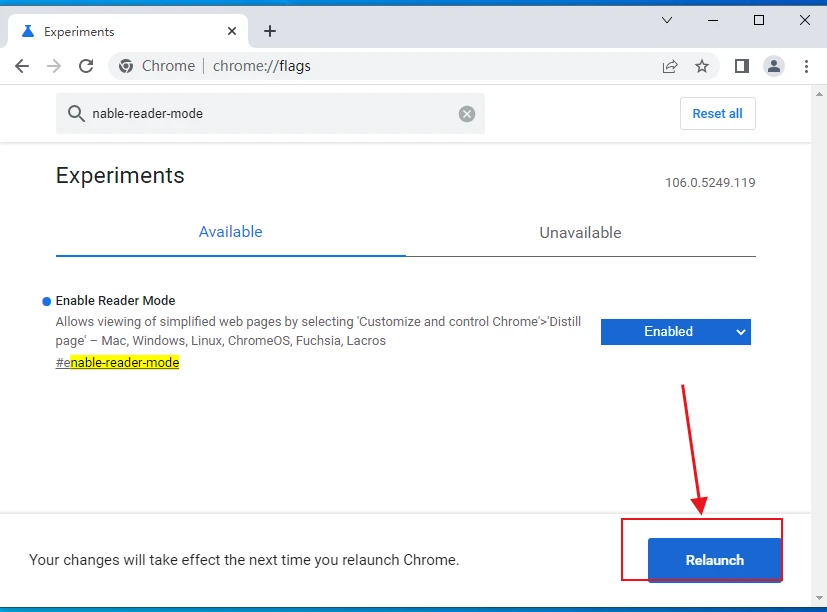Click the Enable Reader Mode title
Image resolution: width=827 pixels, height=612 pixels.
(x=116, y=301)
